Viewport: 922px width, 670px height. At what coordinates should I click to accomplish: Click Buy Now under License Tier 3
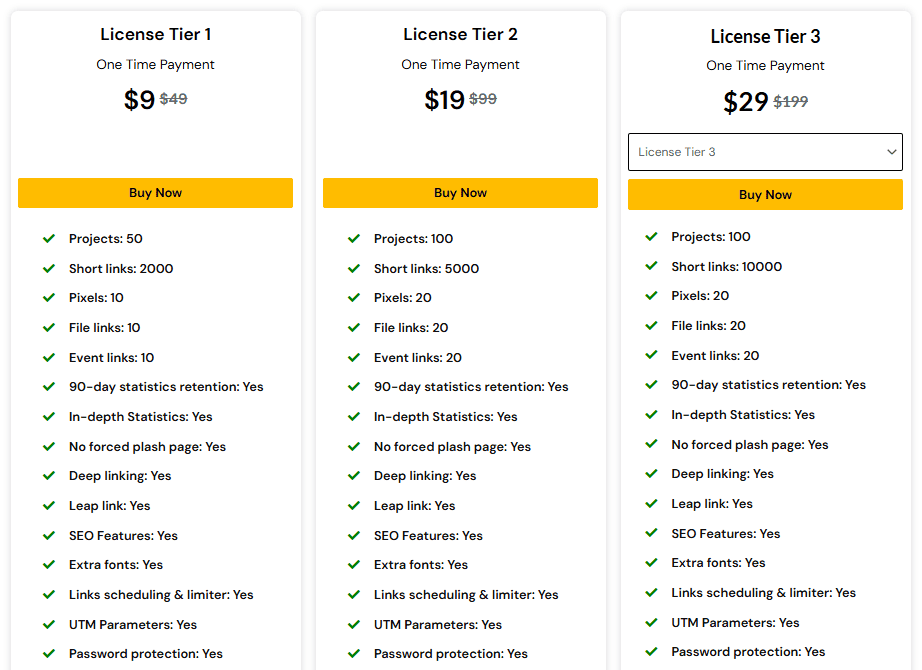point(765,194)
